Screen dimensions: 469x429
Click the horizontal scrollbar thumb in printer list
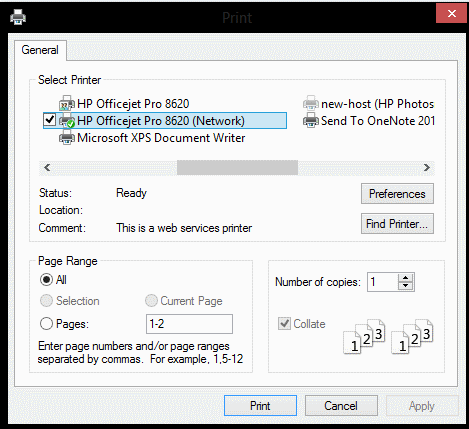(x=237, y=167)
